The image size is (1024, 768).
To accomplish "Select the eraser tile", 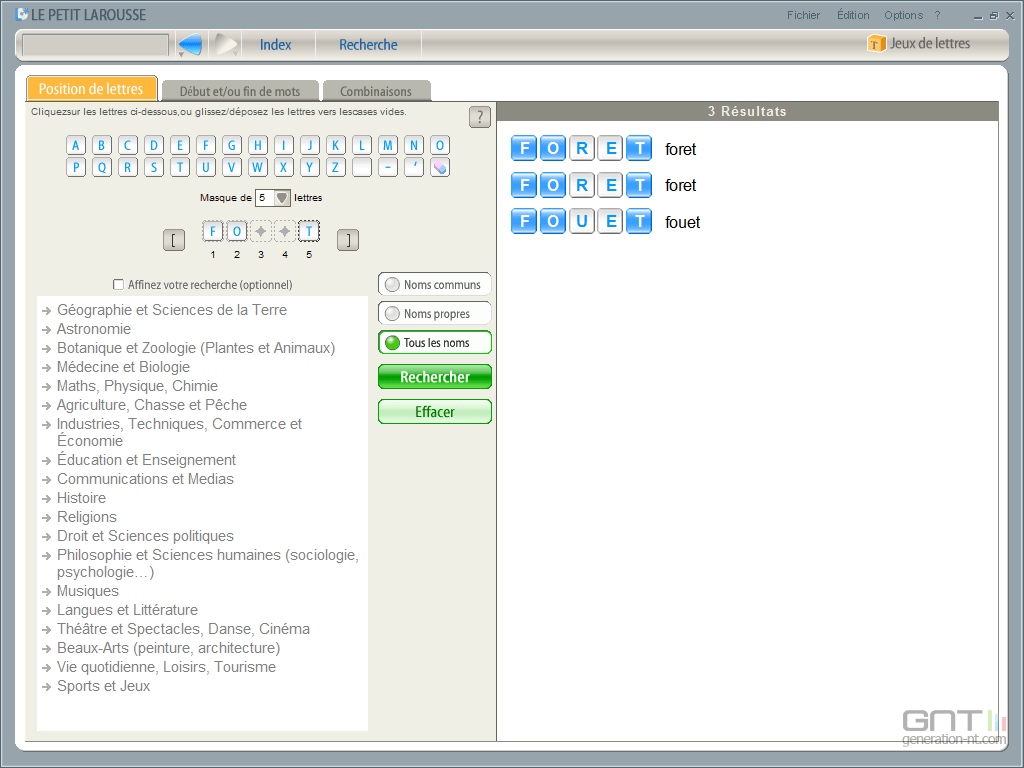I will click(440, 167).
